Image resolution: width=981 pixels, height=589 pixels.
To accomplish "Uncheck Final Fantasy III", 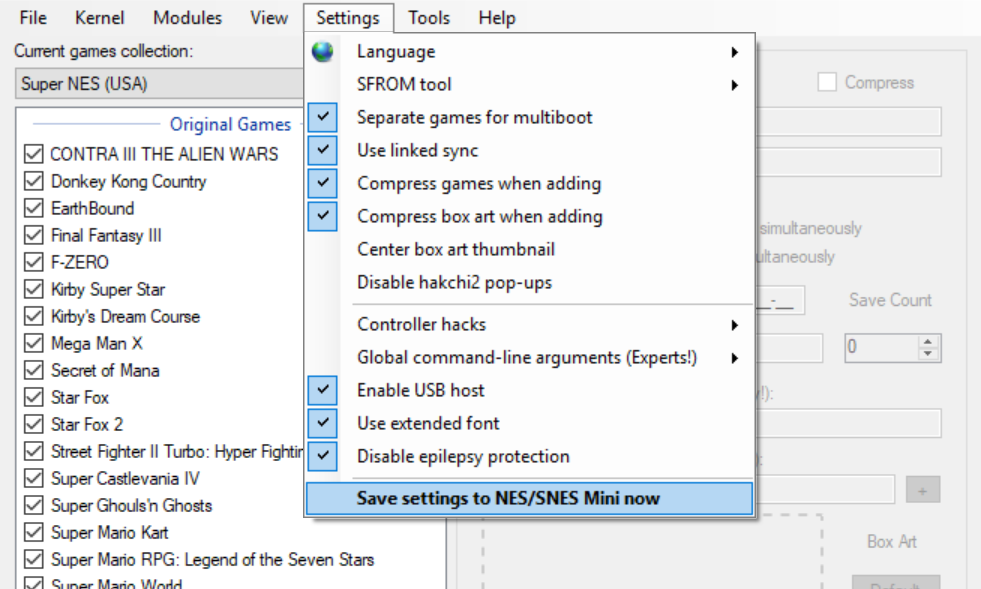I will coord(34,235).
